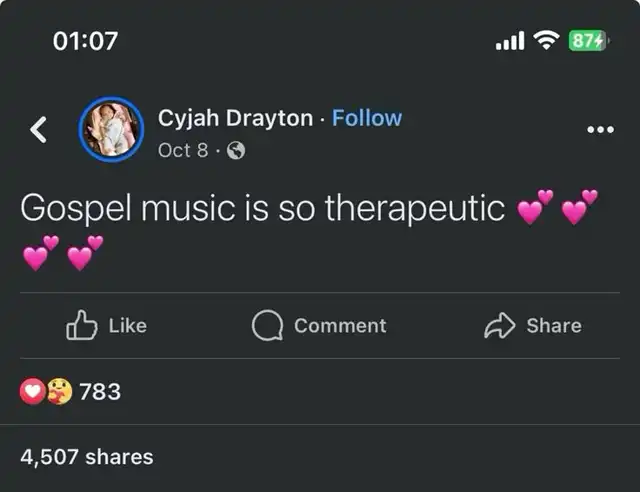Image resolution: width=640 pixels, height=492 pixels.
Task: Tap the Comment speech bubble icon
Action: [267, 325]
